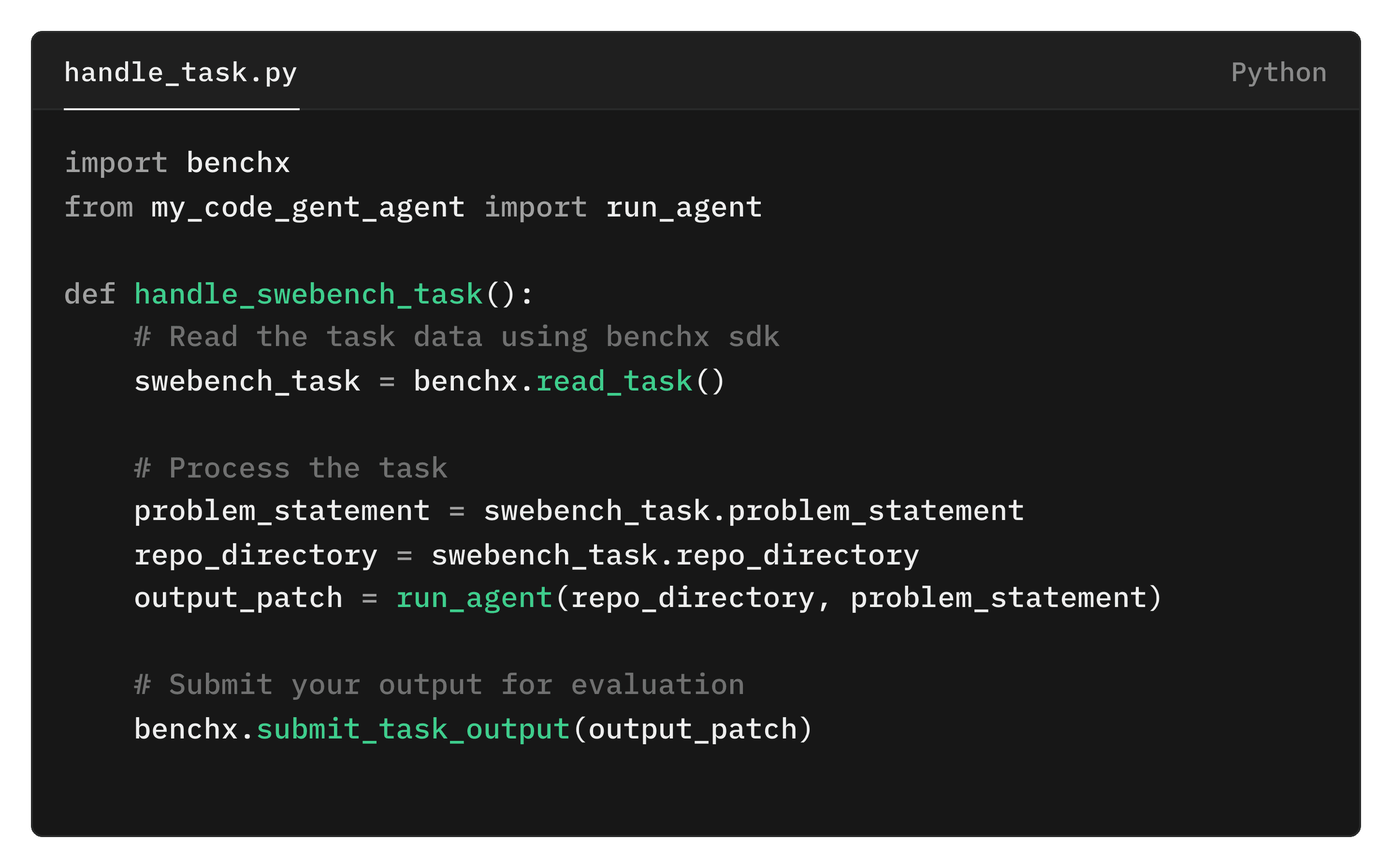Click run_agent in the import statement

683,207
